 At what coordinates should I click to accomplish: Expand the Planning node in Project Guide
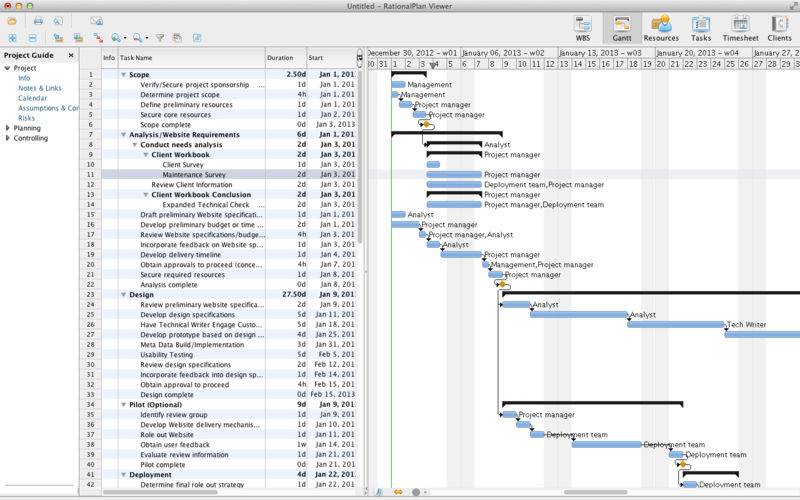pyautogui.click(x=7, y=128)
